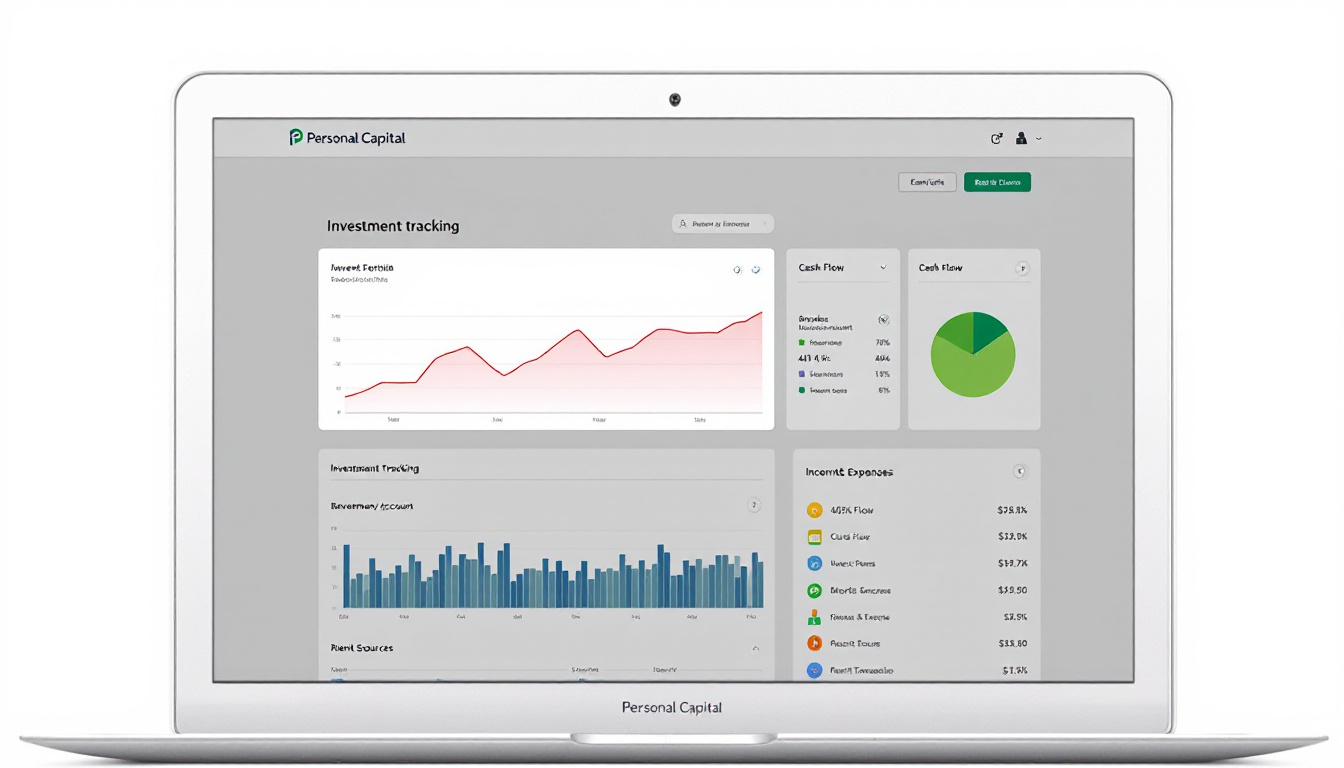This screenshot has height=768, width=1344.
Task: Click the Cash Flow card refresh icon
Action: (1023, 267)
